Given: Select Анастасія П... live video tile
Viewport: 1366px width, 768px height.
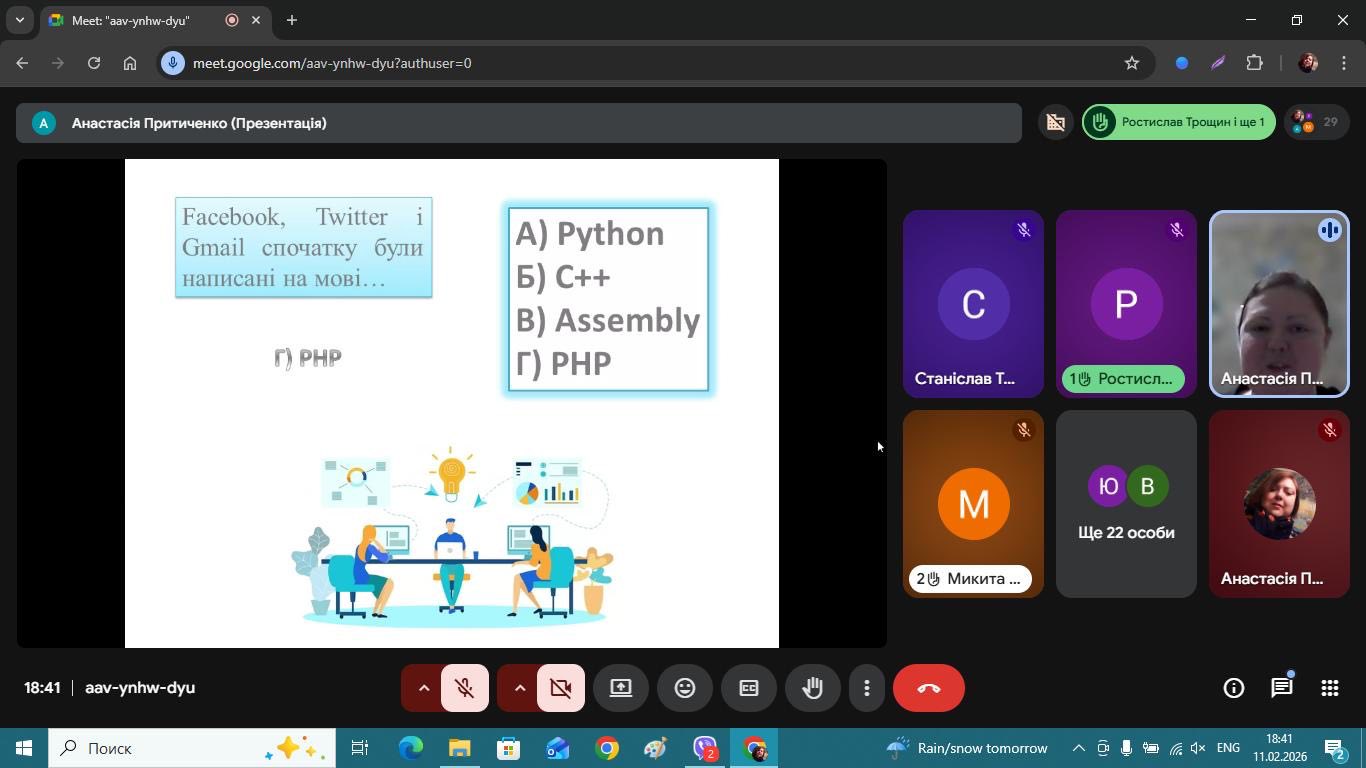Looking at the screenshot, I should (1279, 304).
